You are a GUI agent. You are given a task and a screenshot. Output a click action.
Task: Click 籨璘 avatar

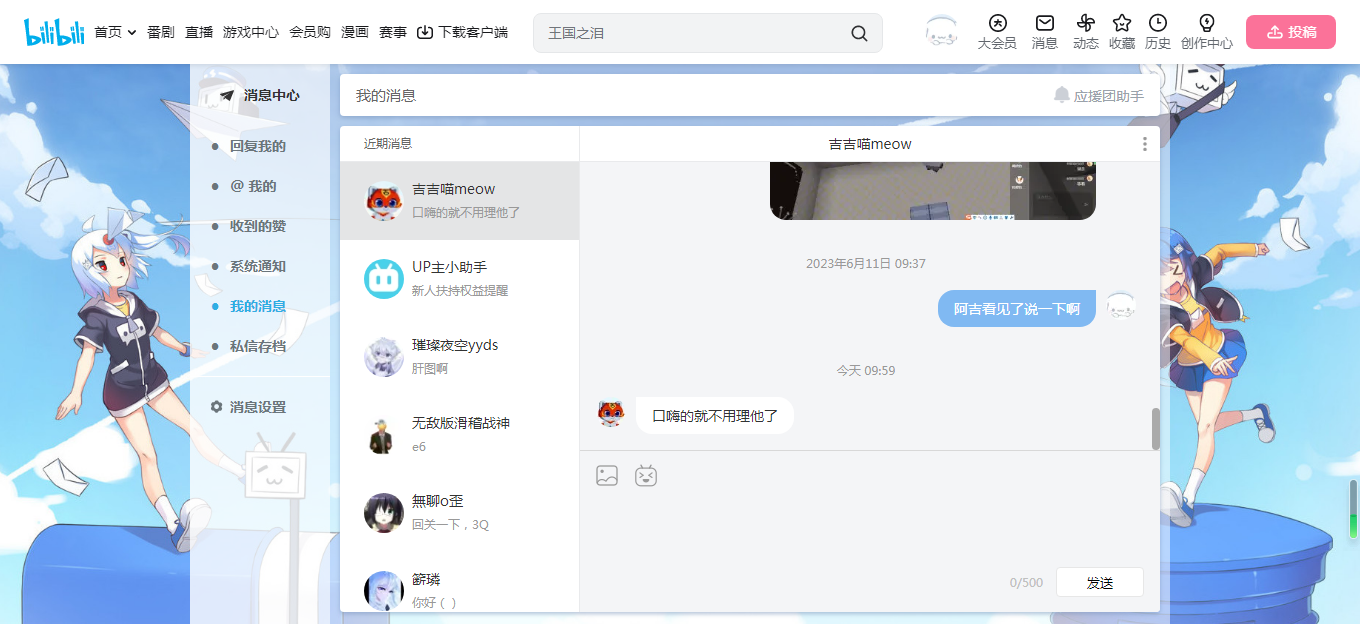[x=384, y=591]
